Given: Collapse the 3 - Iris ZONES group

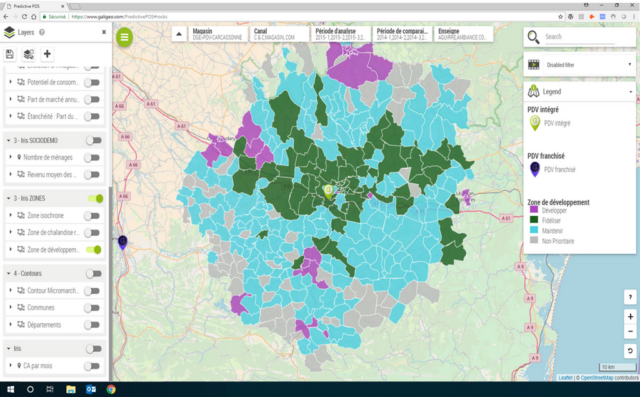Looking at the screenshot, I should point(9,198).
